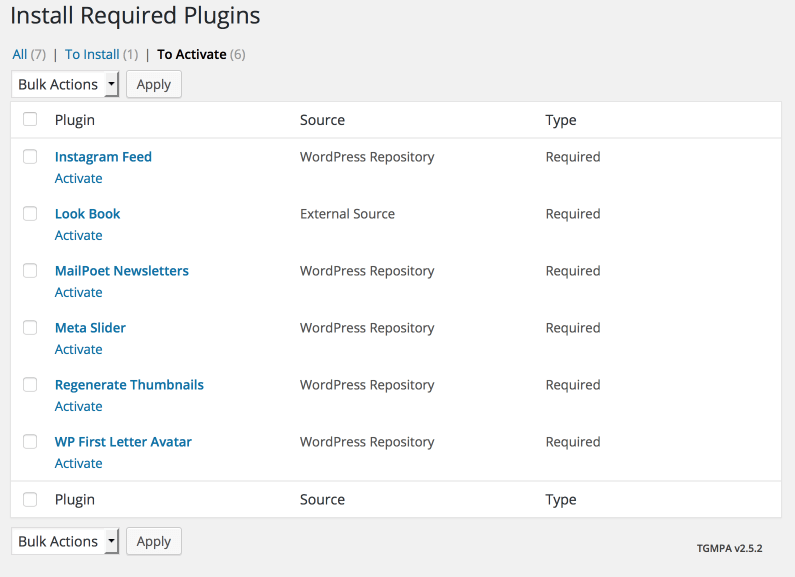Click Required type for MailPoet Newsletters
This screenshot has height=577, width=795.
(573, 271)
